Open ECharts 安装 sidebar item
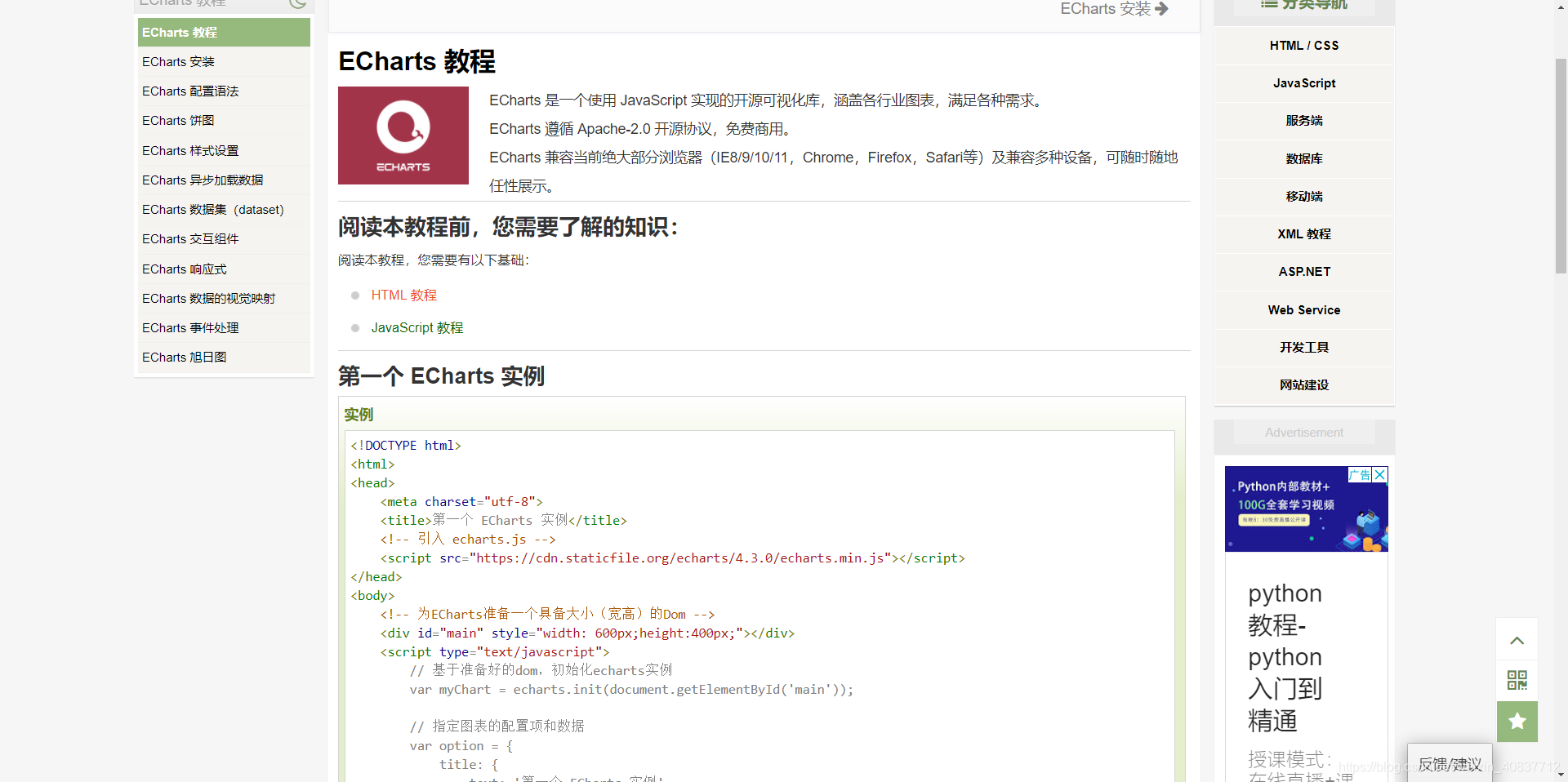The image size is (1568, 782). pos(224,62)
